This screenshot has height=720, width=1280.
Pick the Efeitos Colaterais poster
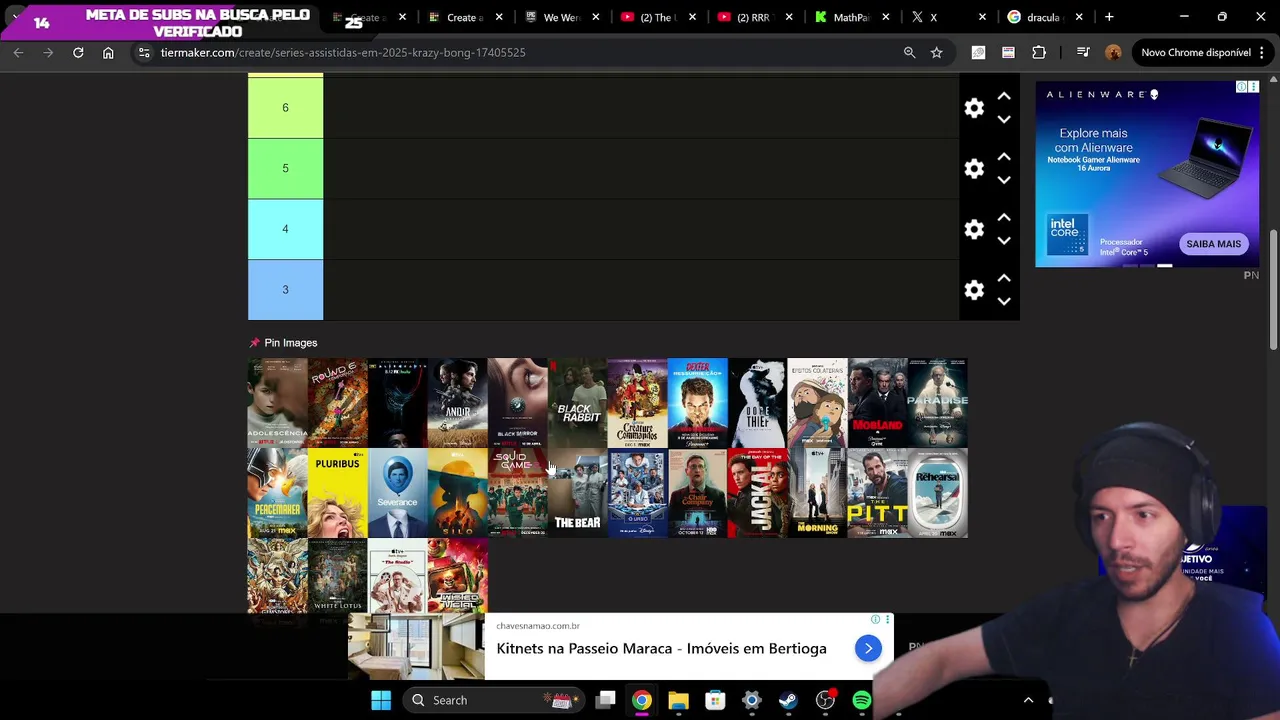click(818, 403)
